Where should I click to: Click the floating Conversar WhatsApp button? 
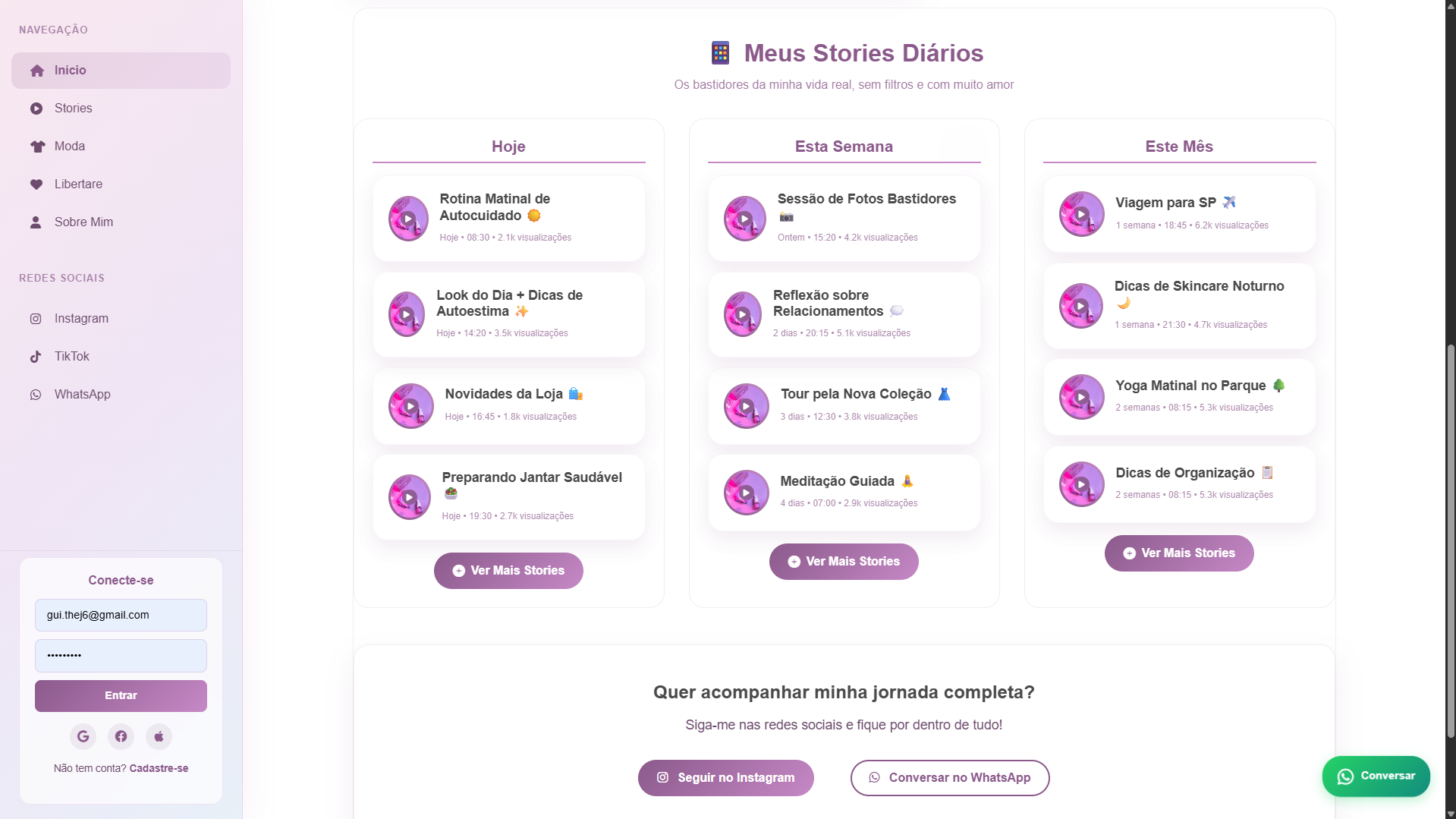tap(1376, 776)
